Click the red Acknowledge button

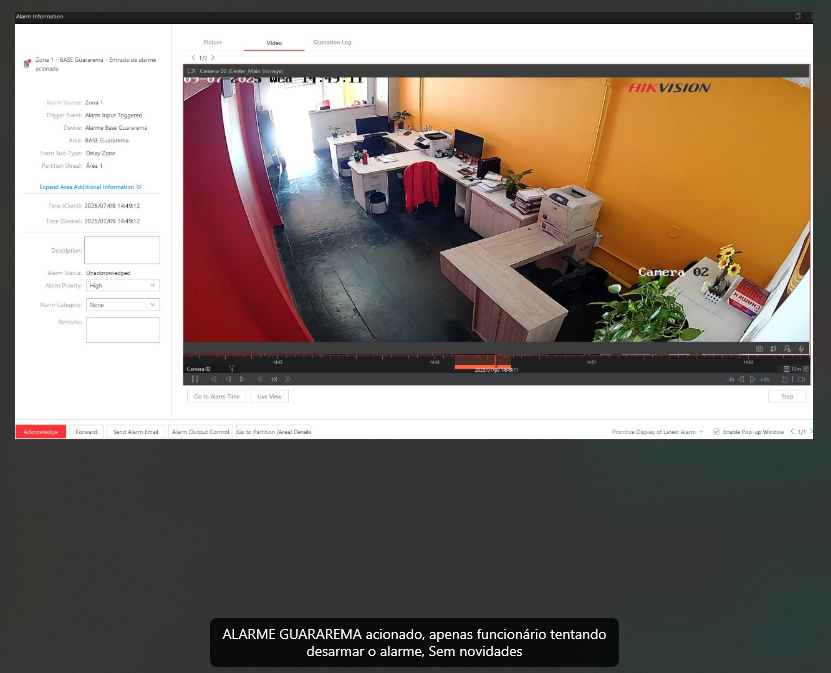pos(41,432)
